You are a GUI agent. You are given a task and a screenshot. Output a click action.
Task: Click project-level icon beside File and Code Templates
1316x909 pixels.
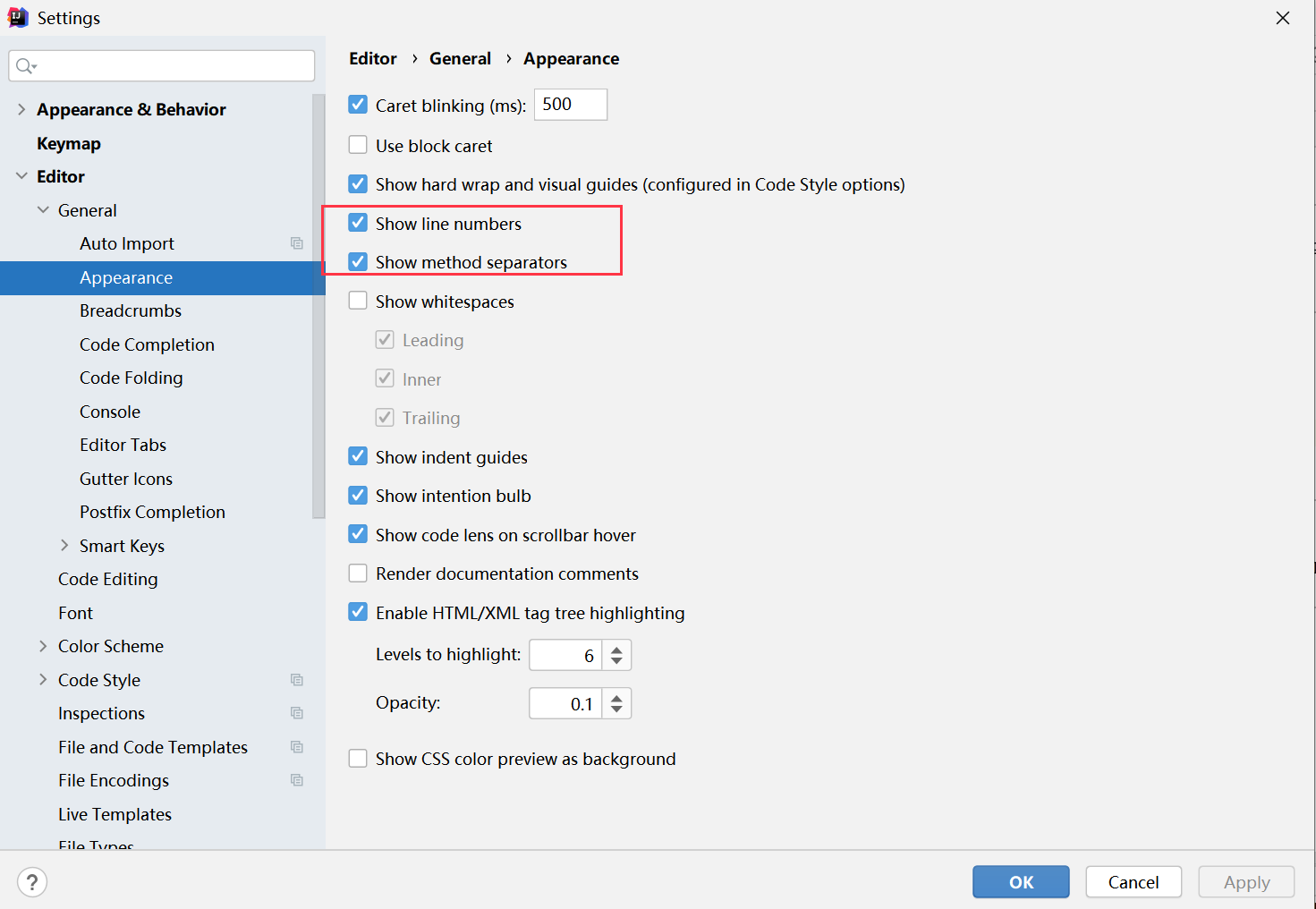click(297, 747)
